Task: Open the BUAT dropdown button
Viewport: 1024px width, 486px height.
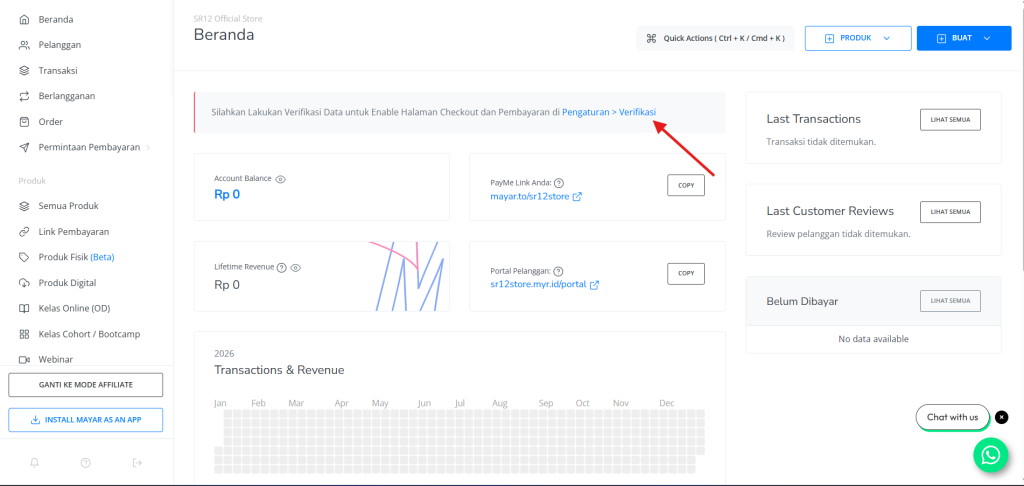Action: (x=963, y=38)
